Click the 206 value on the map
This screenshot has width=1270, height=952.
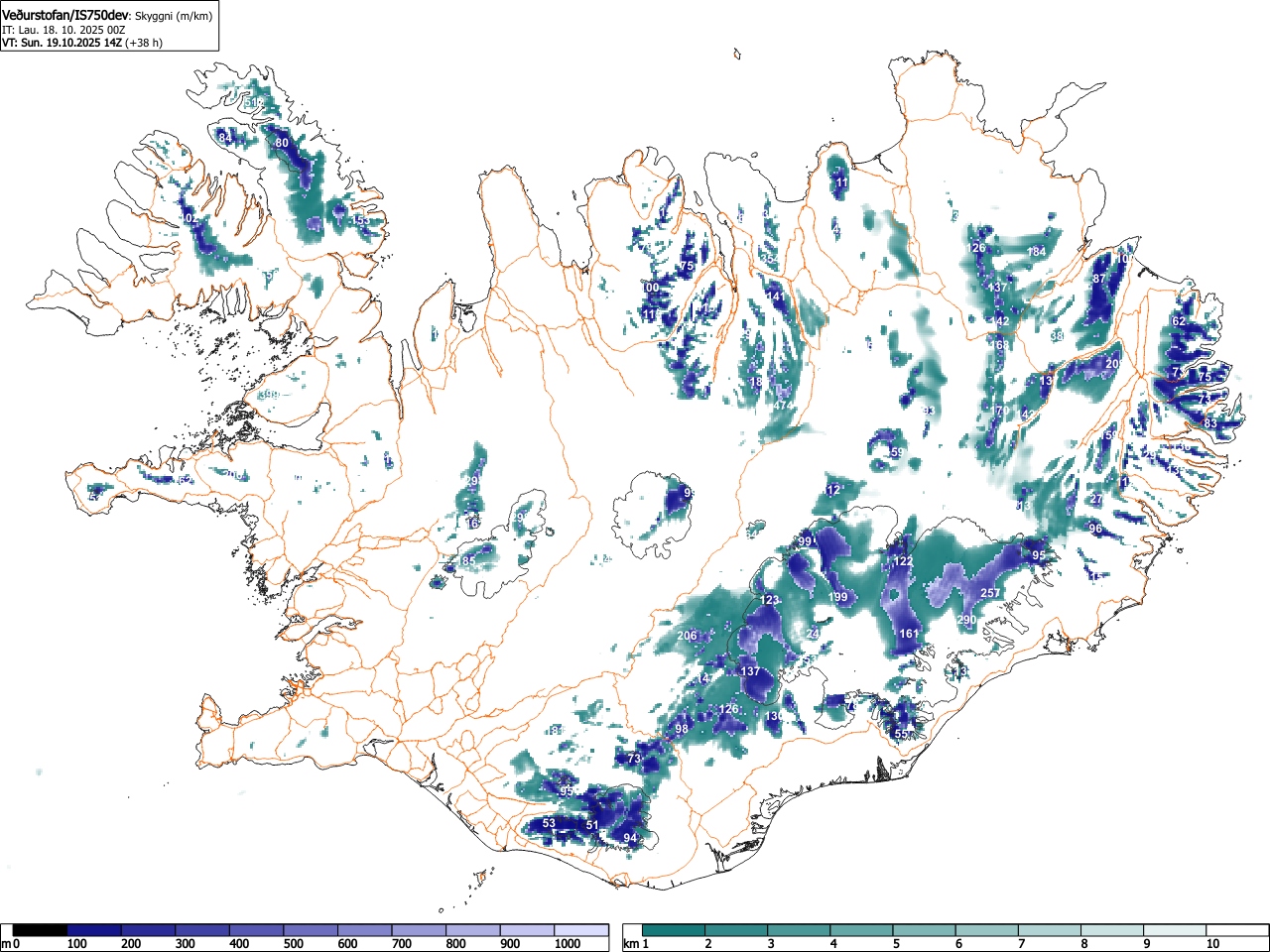[687, 636]
